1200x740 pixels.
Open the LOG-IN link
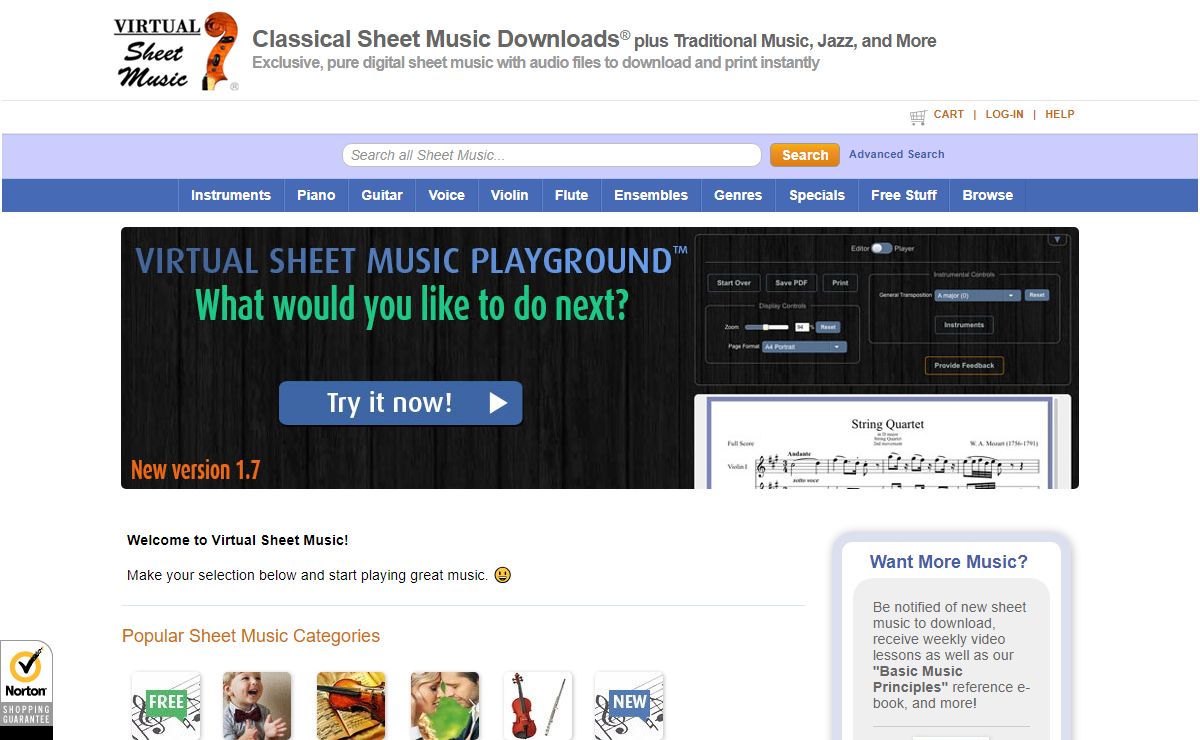point(1005,114)
